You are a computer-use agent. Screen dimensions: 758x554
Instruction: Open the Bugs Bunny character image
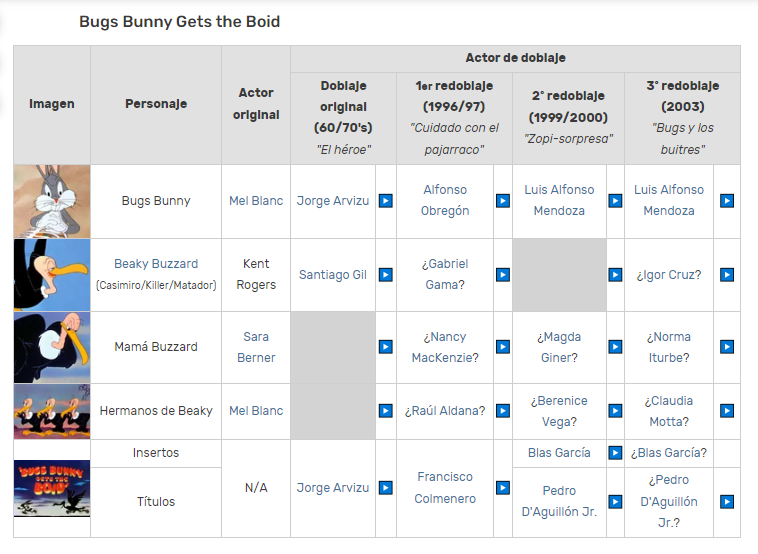[x=52, y=202]
